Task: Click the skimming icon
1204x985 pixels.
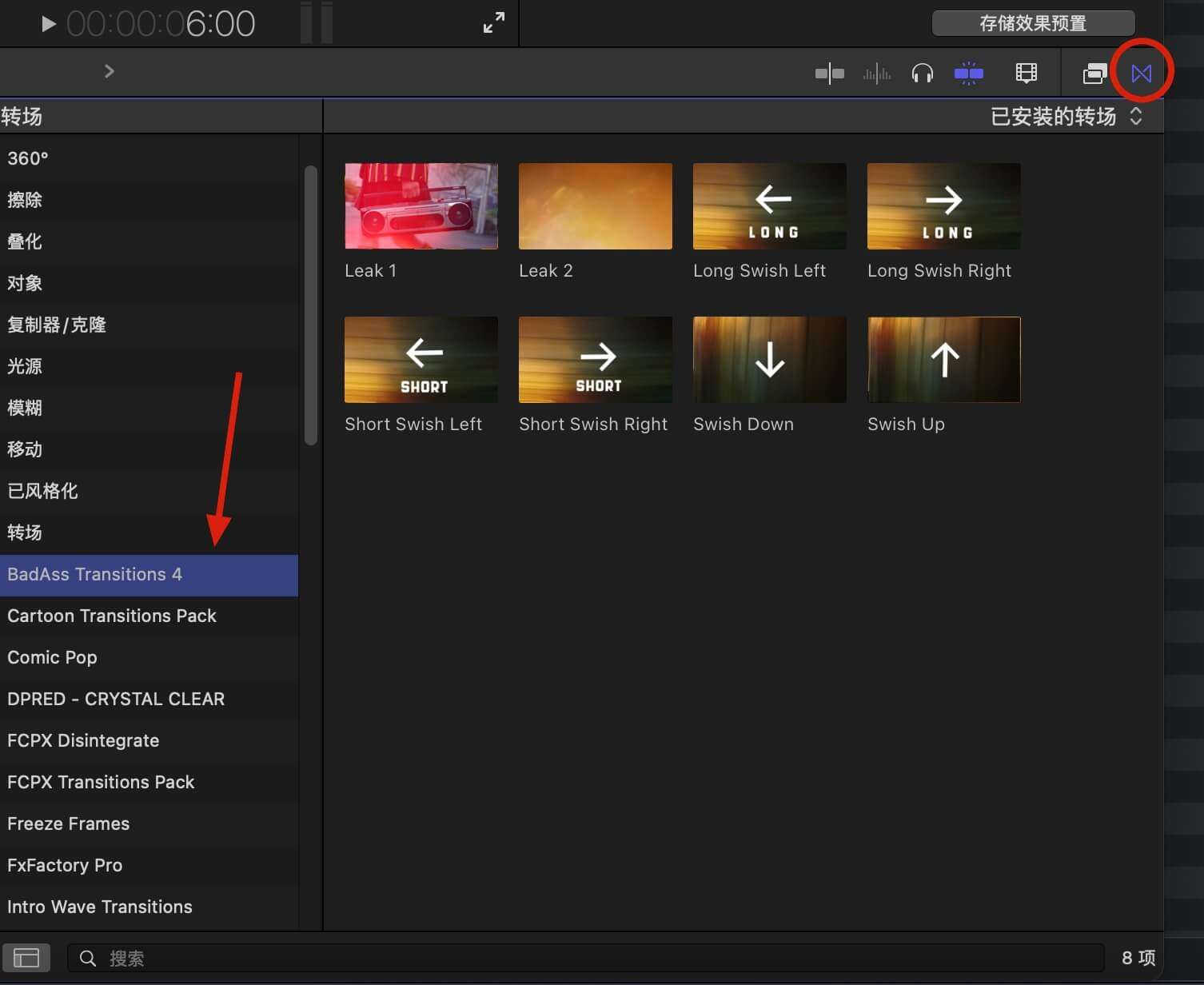Action: click(829, 74)
